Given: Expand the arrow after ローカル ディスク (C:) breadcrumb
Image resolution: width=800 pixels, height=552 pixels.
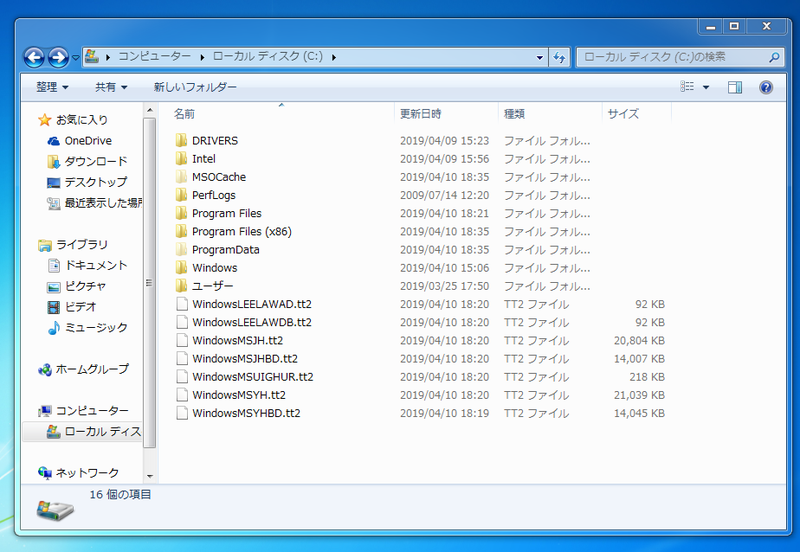Looking at the screenshot, I should pos(334,57).
